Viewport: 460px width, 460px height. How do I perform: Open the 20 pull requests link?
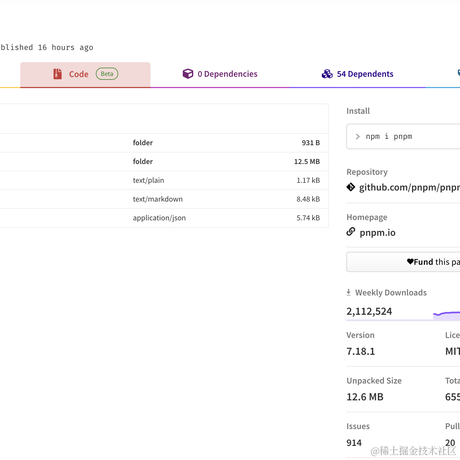point(450,443)
